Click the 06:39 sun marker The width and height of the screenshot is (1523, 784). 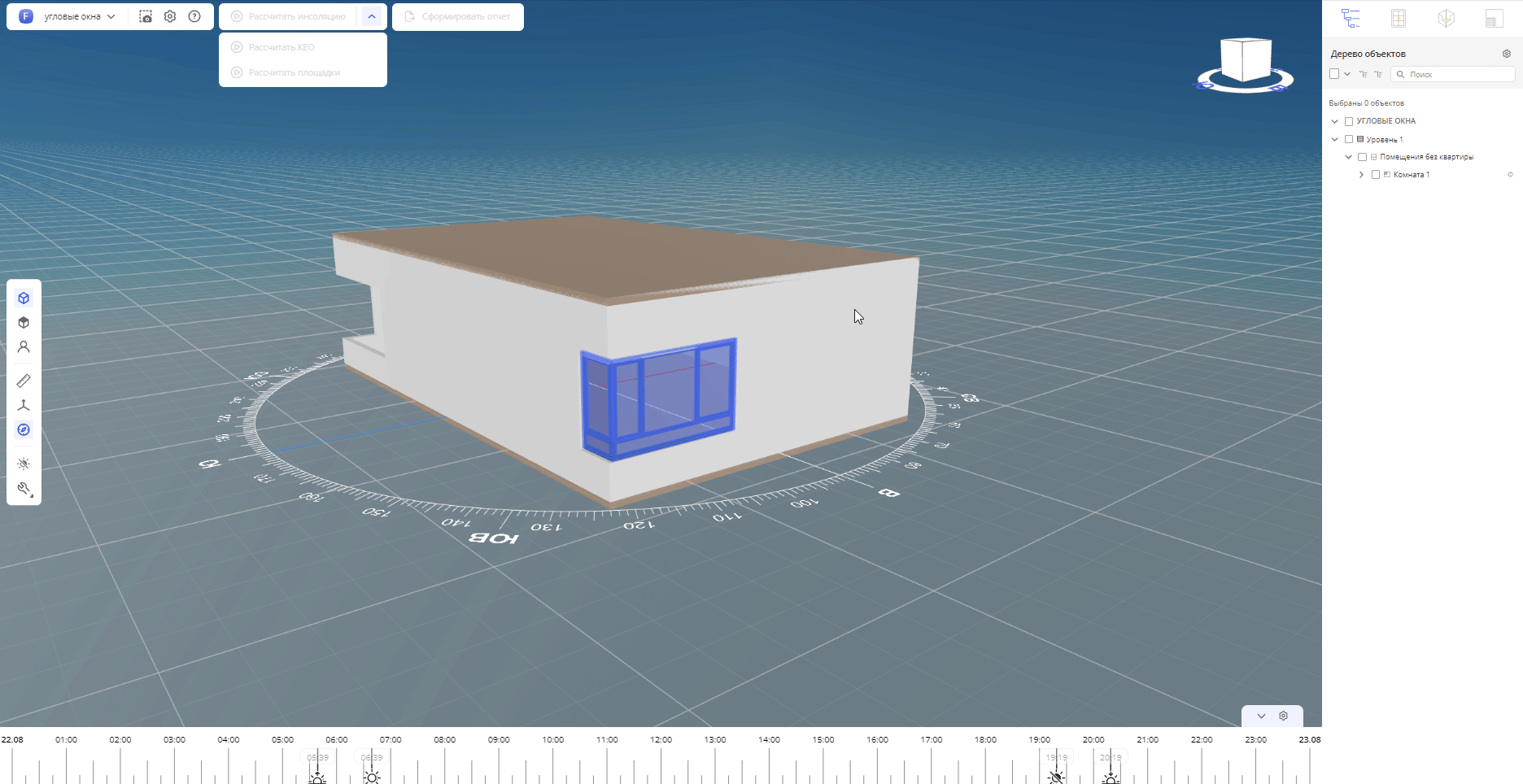[372, 766]
